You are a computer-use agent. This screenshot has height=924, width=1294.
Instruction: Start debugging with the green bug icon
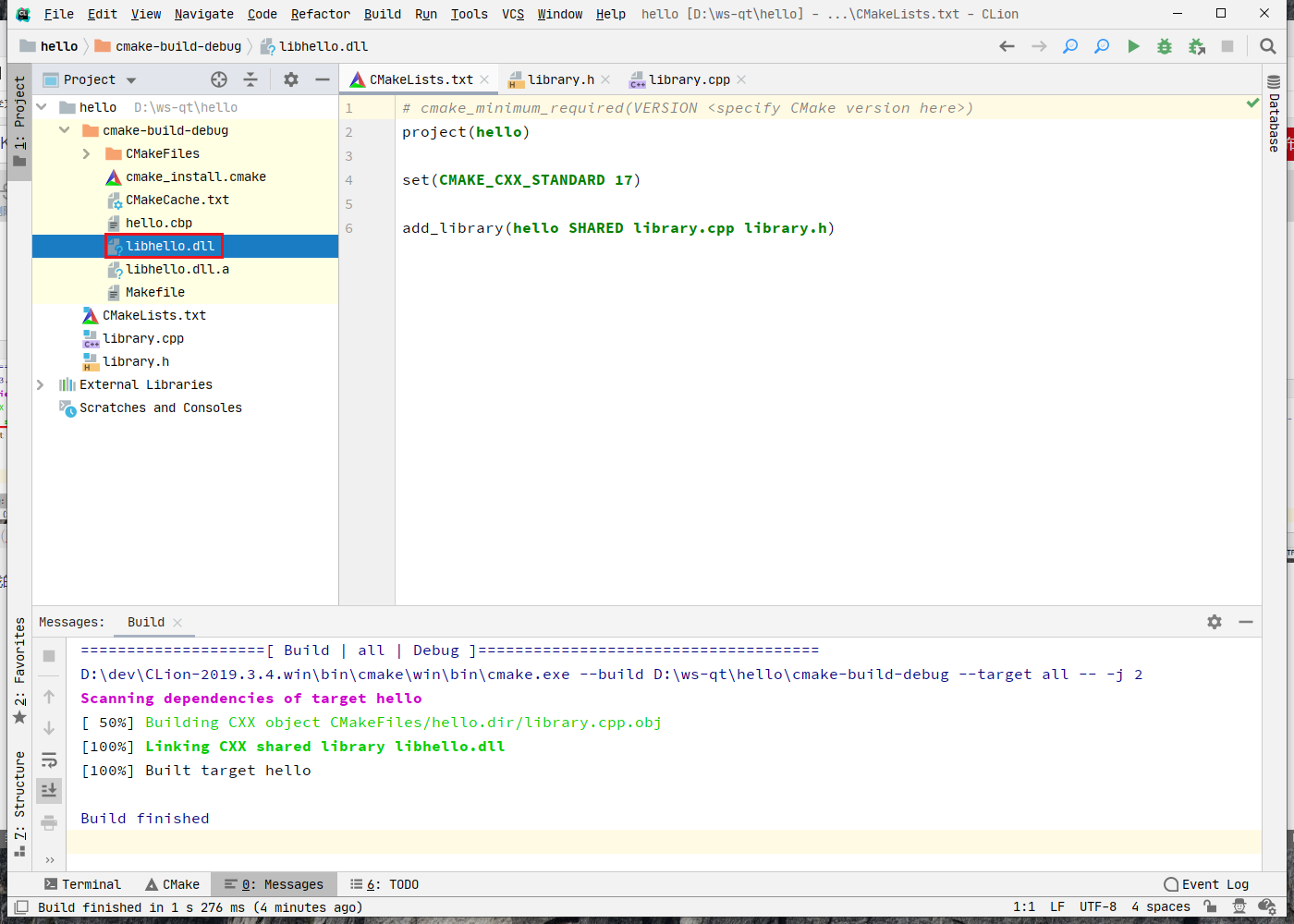click(x=1165, y=46)
